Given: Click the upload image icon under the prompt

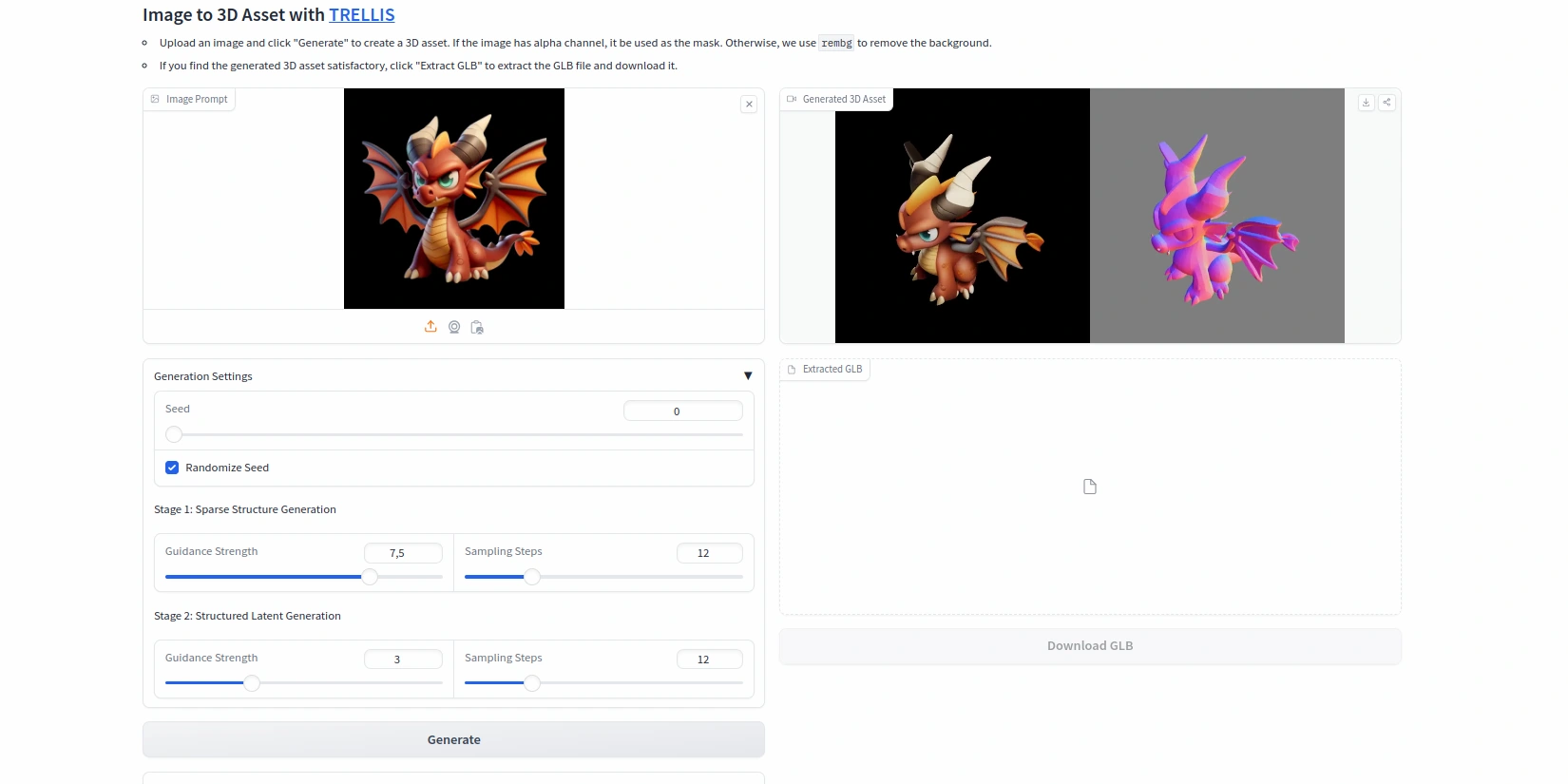Looking at the screenshot, I should [430, 327].
